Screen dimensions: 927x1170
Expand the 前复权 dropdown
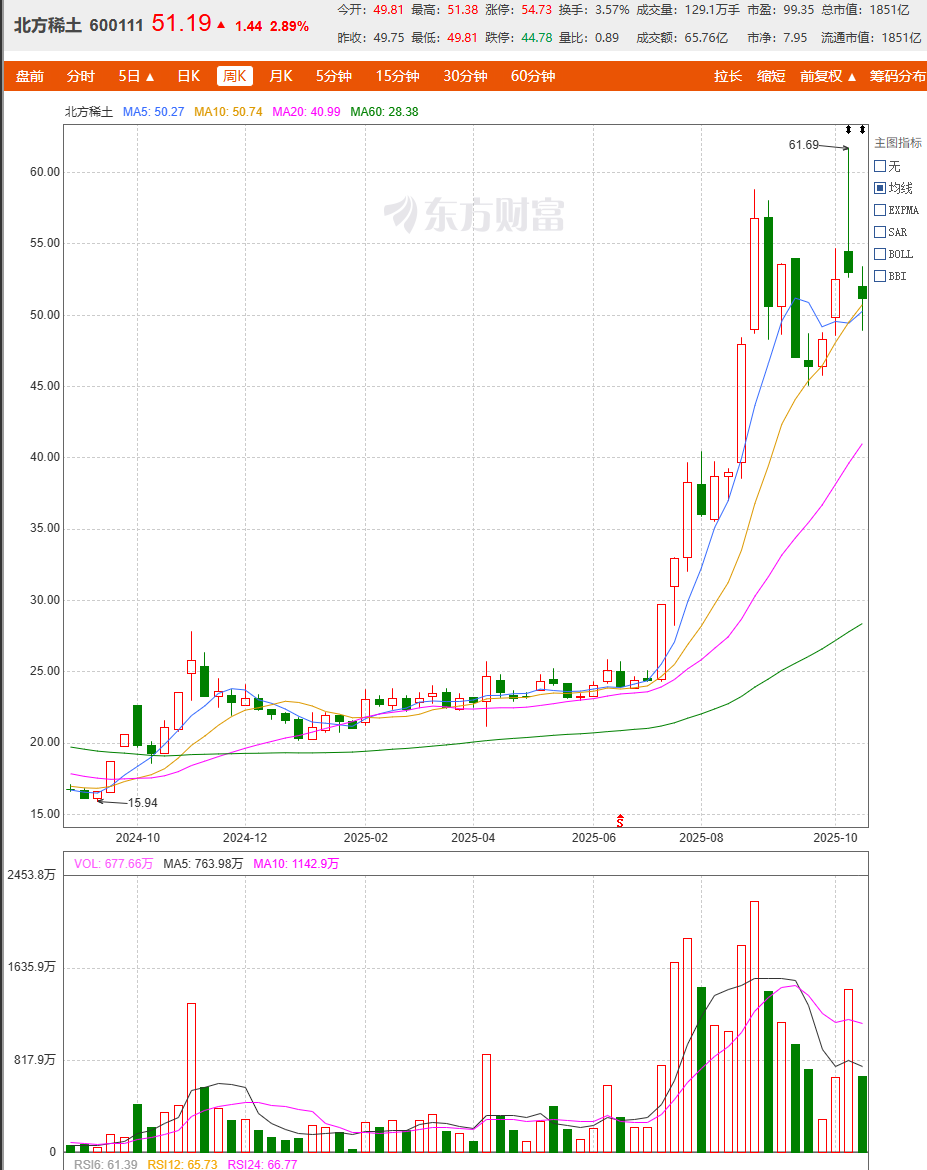coord(829,76)
